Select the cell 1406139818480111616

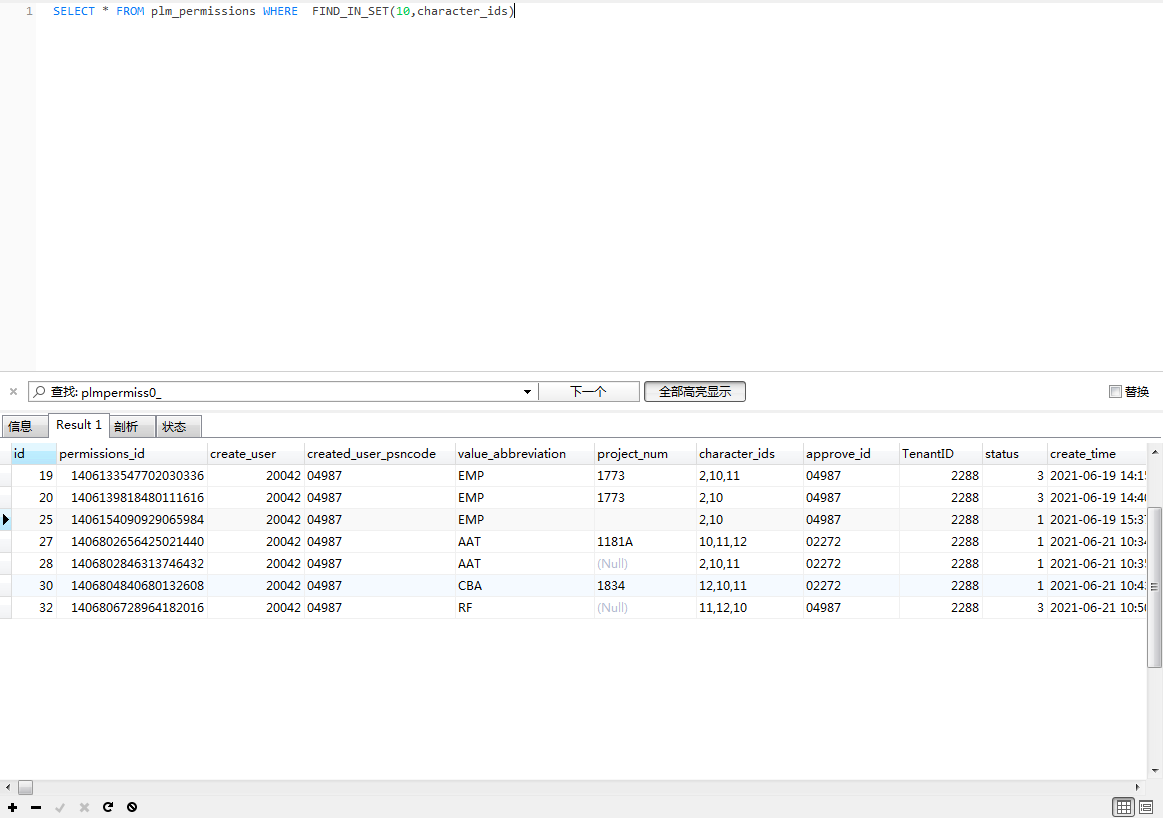(131, 498)
